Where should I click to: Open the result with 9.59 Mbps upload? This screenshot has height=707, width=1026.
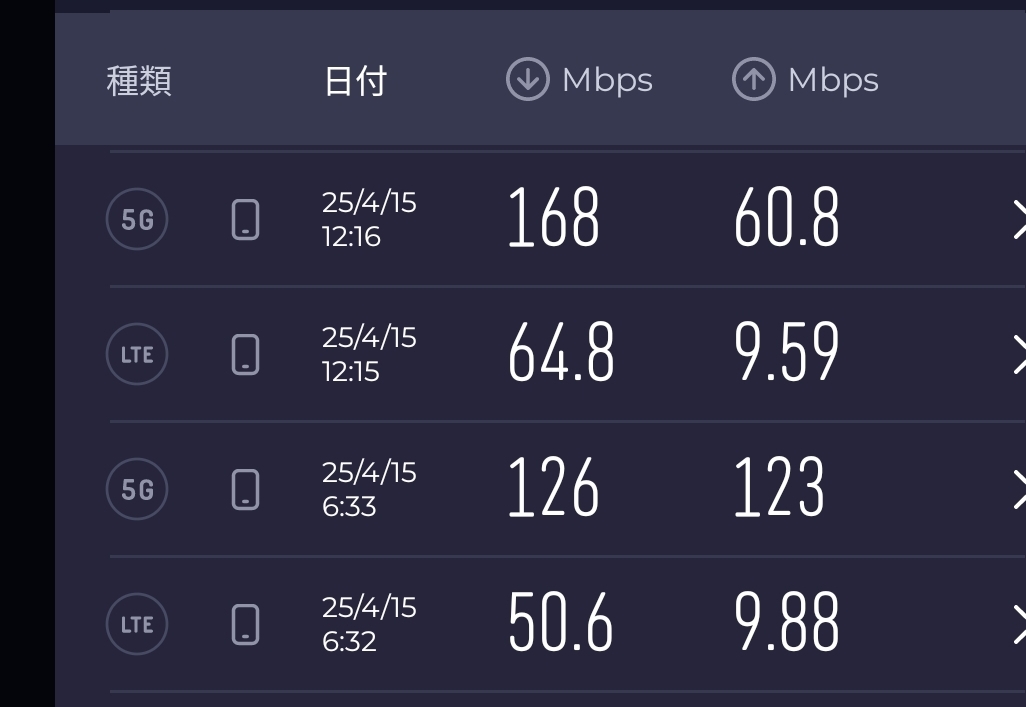click(786, 354)
